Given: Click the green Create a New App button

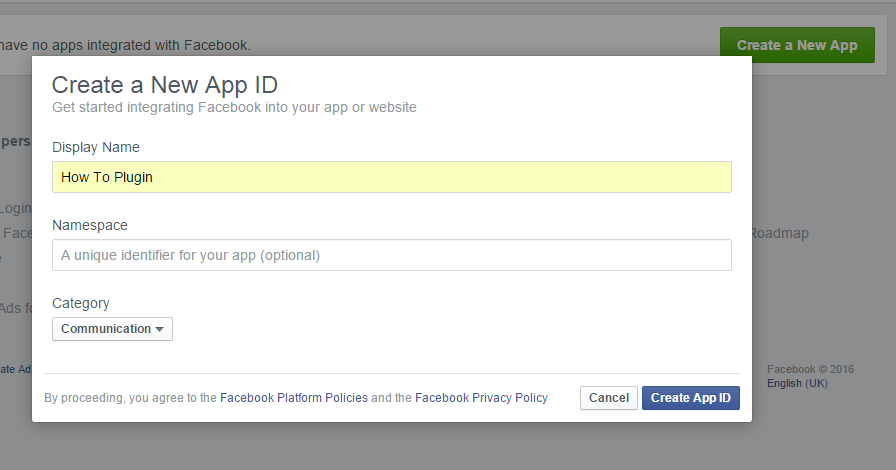Looking at the screenshot, I should point(797,45).
